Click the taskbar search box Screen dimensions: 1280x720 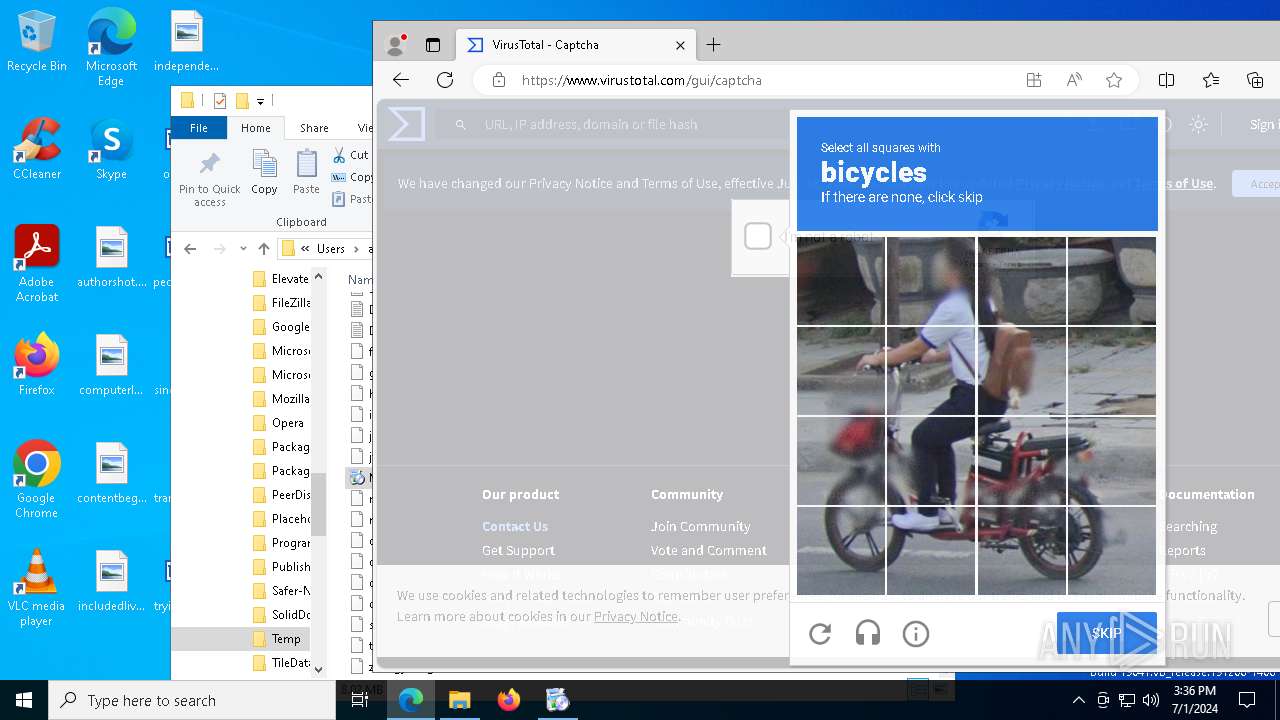[192, 700]
